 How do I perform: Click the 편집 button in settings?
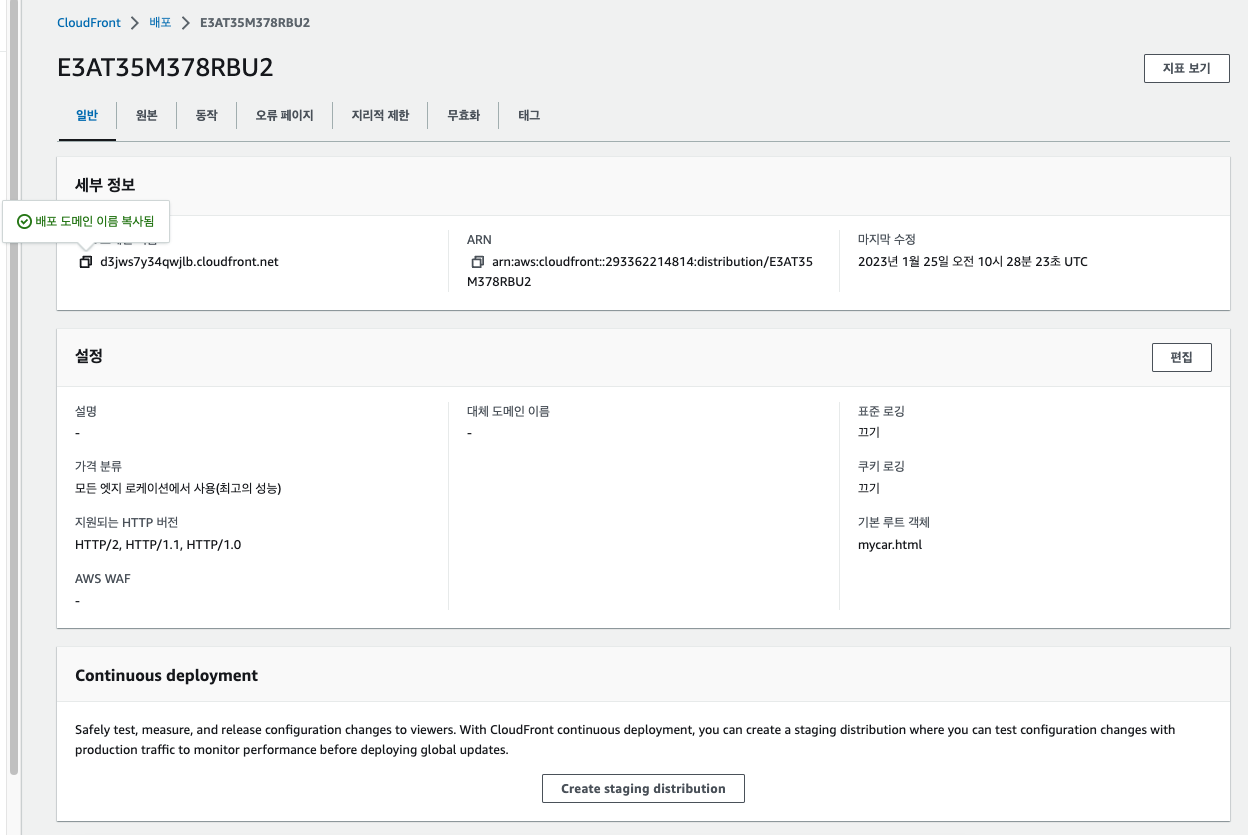1181,357
